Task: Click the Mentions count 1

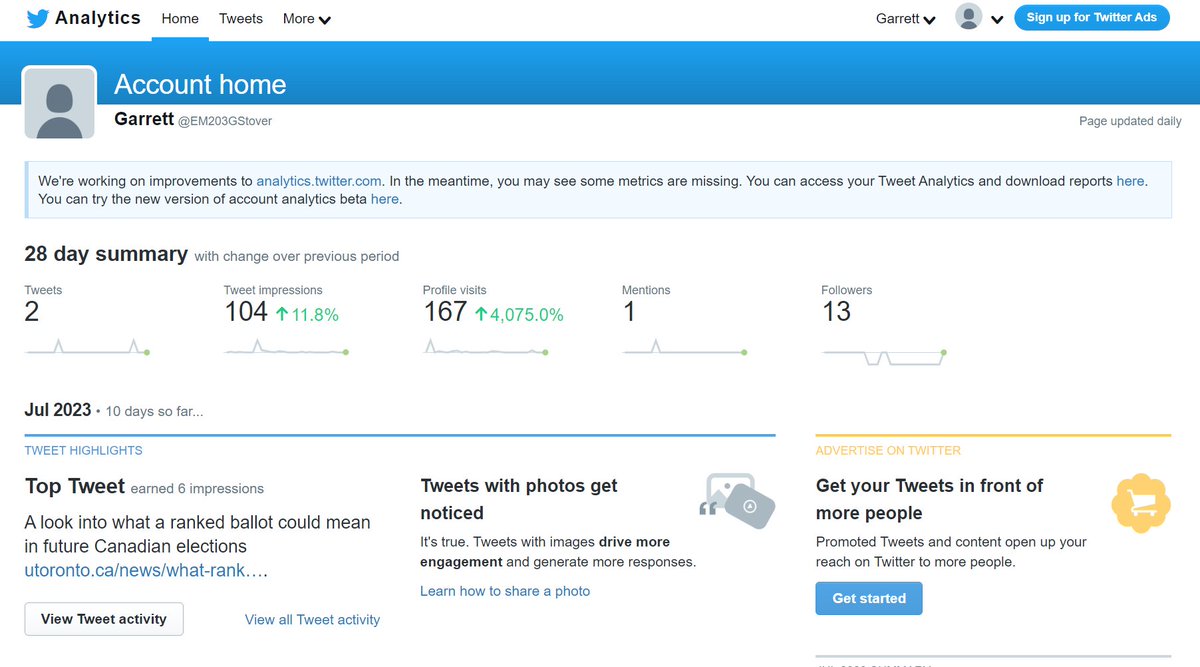Action: tap(629, 312)
